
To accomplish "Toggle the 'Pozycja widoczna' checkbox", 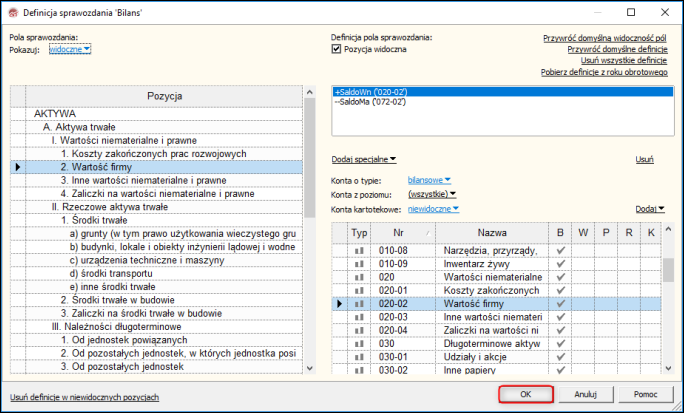I will click(x=337, y=48).
